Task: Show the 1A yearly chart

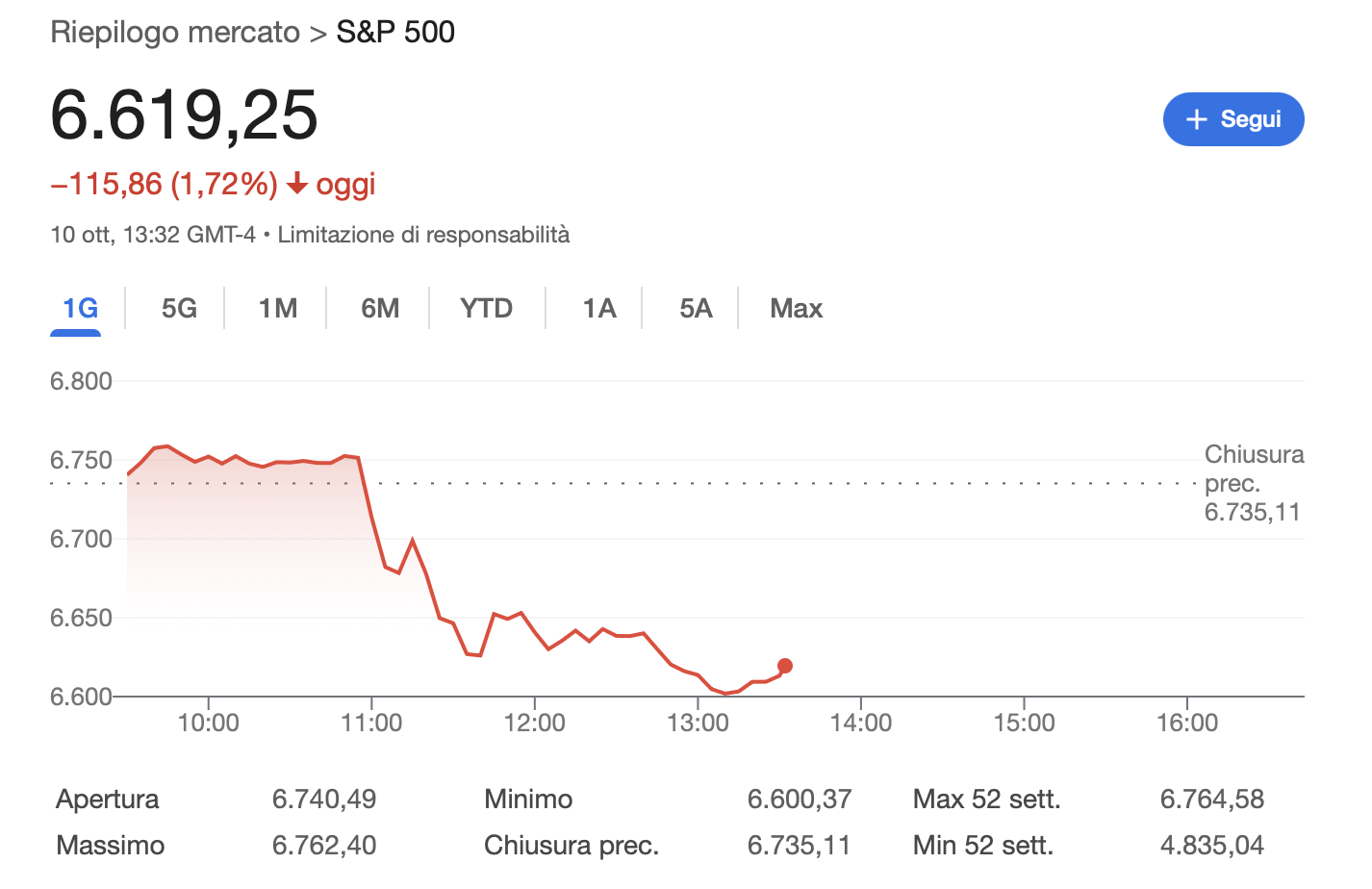Action: pyautogui.click(x=598, y=308)
